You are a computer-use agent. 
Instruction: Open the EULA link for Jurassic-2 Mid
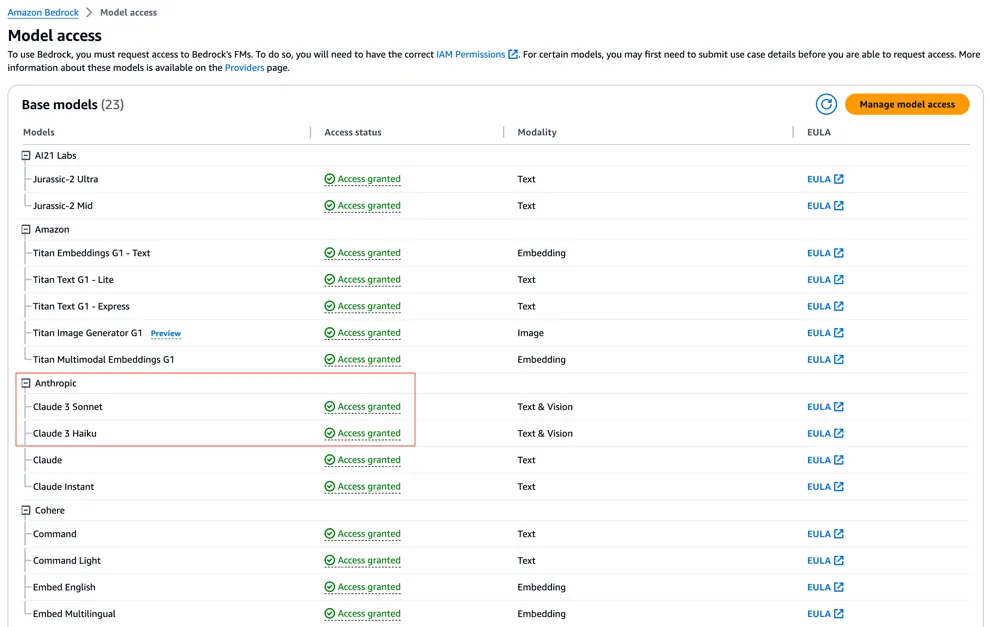pos(825,206)
